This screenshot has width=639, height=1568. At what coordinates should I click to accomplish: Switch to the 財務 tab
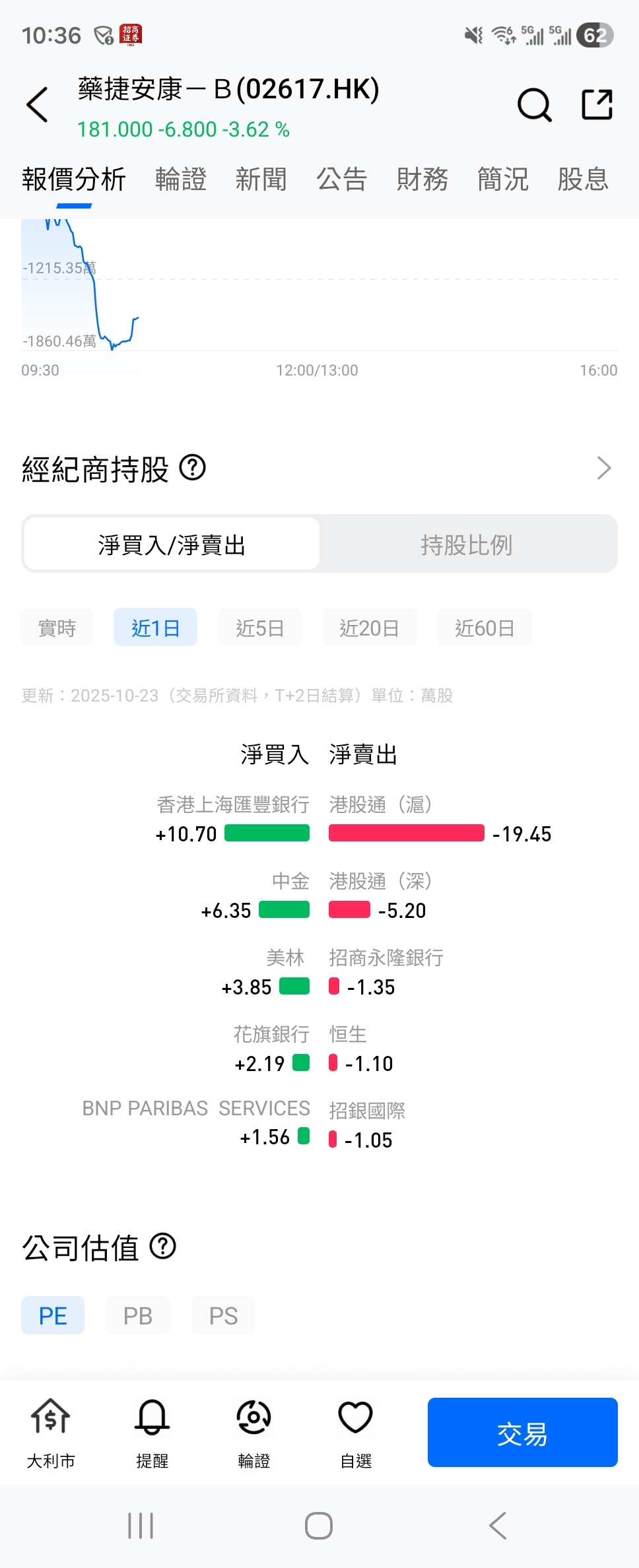(x=422, y=180)
